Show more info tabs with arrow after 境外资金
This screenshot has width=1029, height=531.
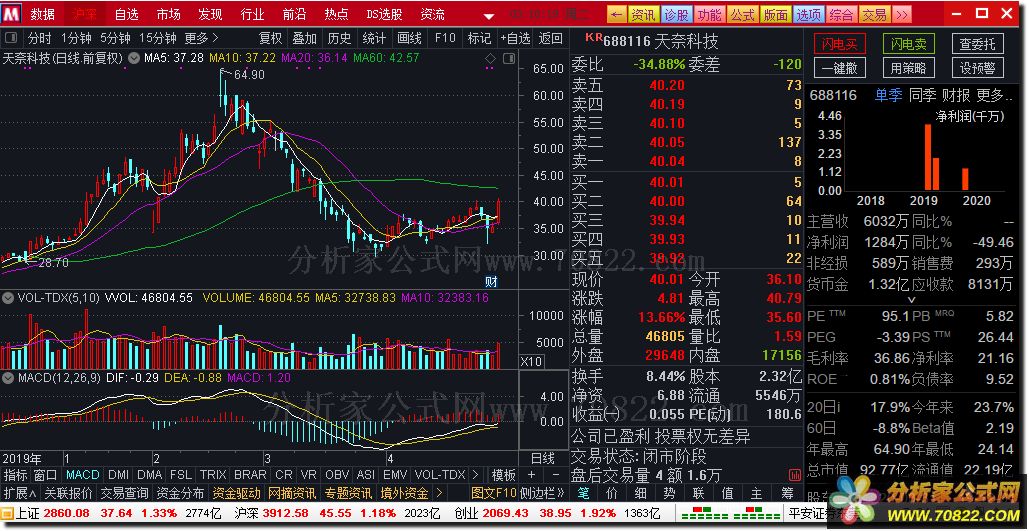(439, 492)
